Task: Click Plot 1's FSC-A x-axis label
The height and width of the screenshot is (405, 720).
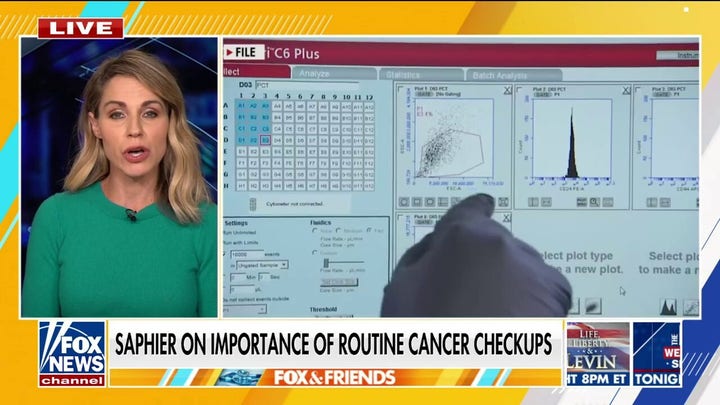Action: pyautogui.click(x=453, y=188)
